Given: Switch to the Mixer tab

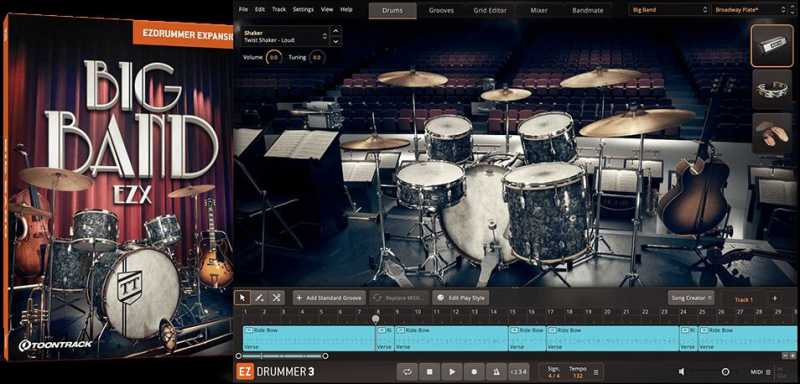Looking at the screenshot, I should [x=539, y=10].
